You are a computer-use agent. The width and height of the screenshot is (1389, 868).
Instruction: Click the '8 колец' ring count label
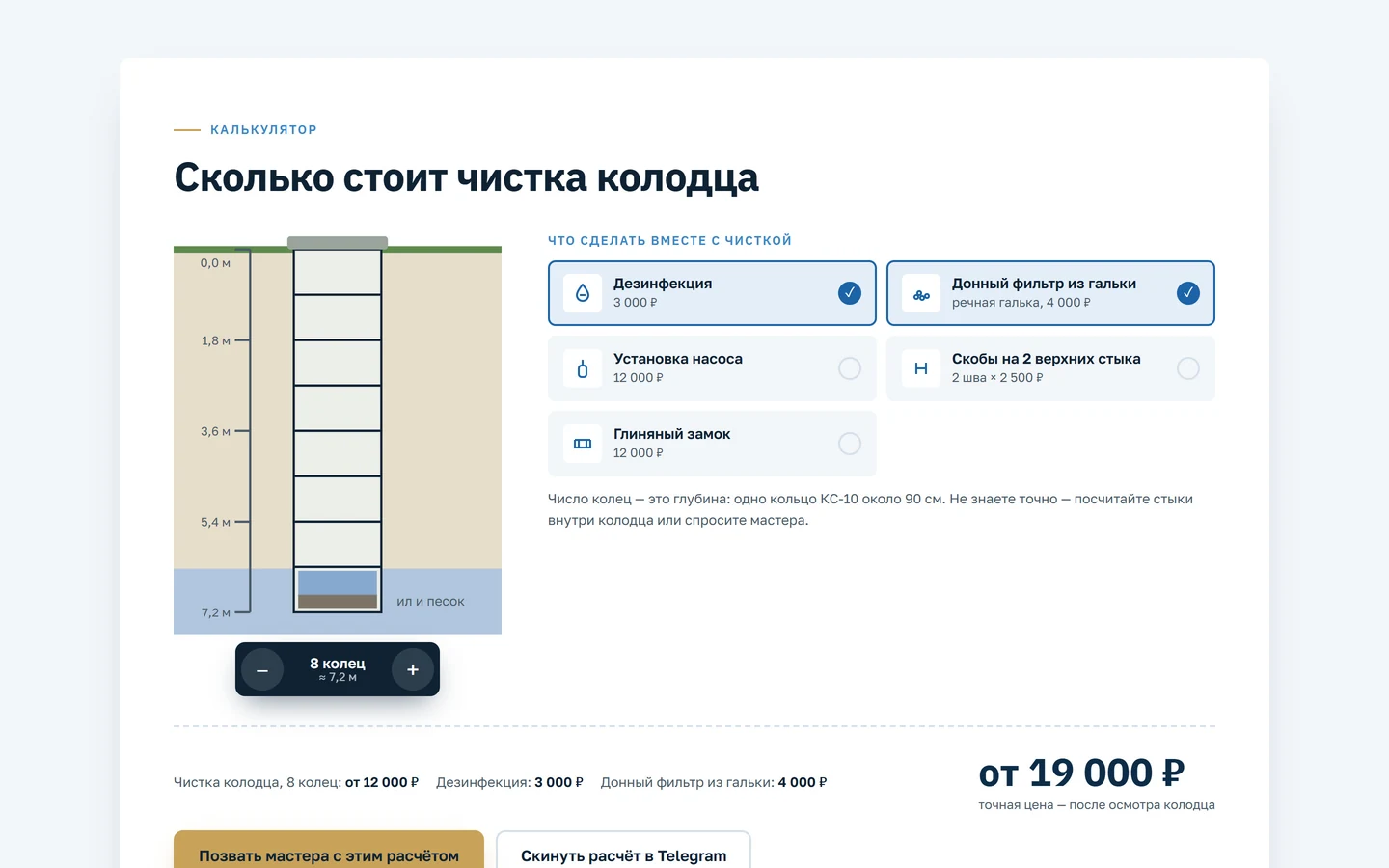pos(338,664)
